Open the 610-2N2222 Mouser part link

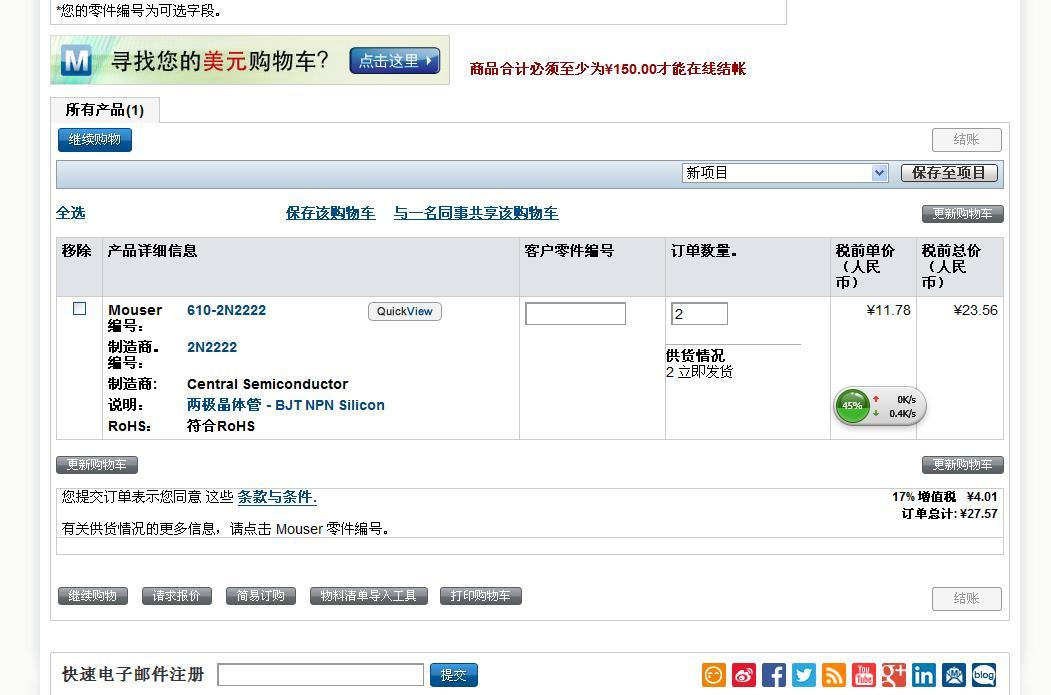point(227,310)
